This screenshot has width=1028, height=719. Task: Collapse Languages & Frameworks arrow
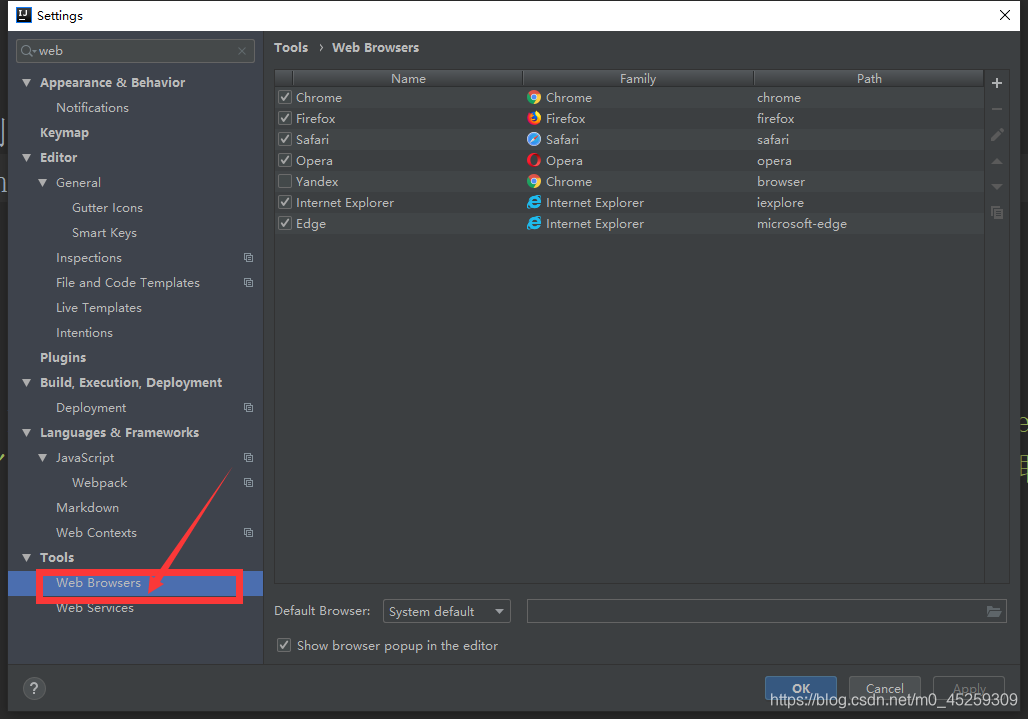click(27, 433)
